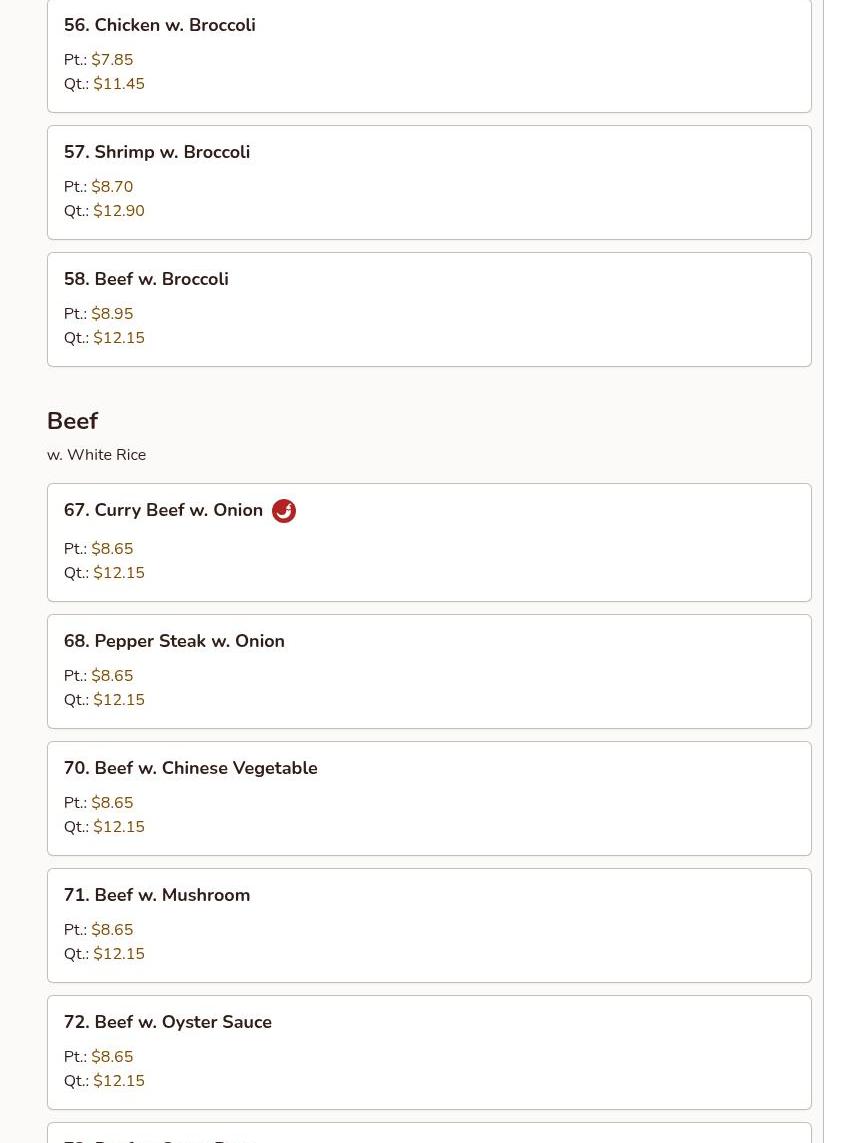Viewport: 844px width, 1143px height.
Task: Click pint price under Beef w. Mushroom
Action: 112,929
